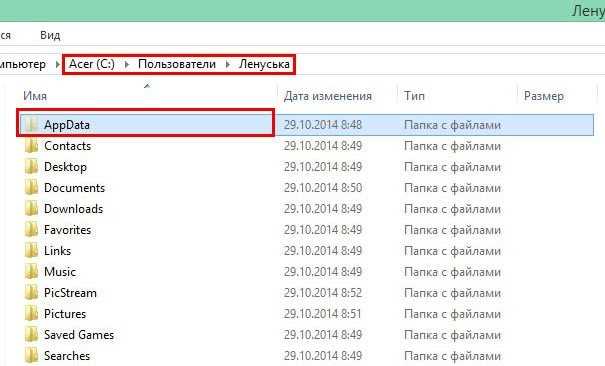Click Ленуська in the address path
The image size is (605, 366).
click(x=264, y=64)
